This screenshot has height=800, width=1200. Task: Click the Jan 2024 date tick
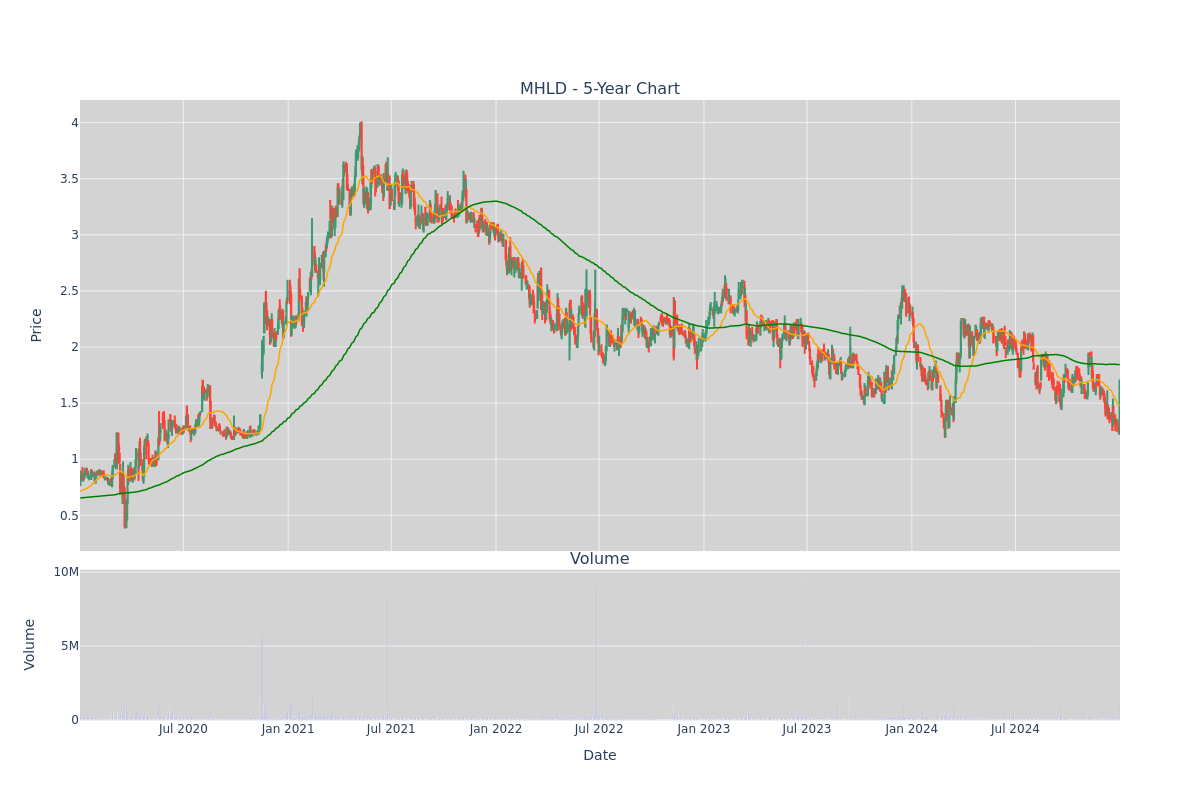click(912, 729)
